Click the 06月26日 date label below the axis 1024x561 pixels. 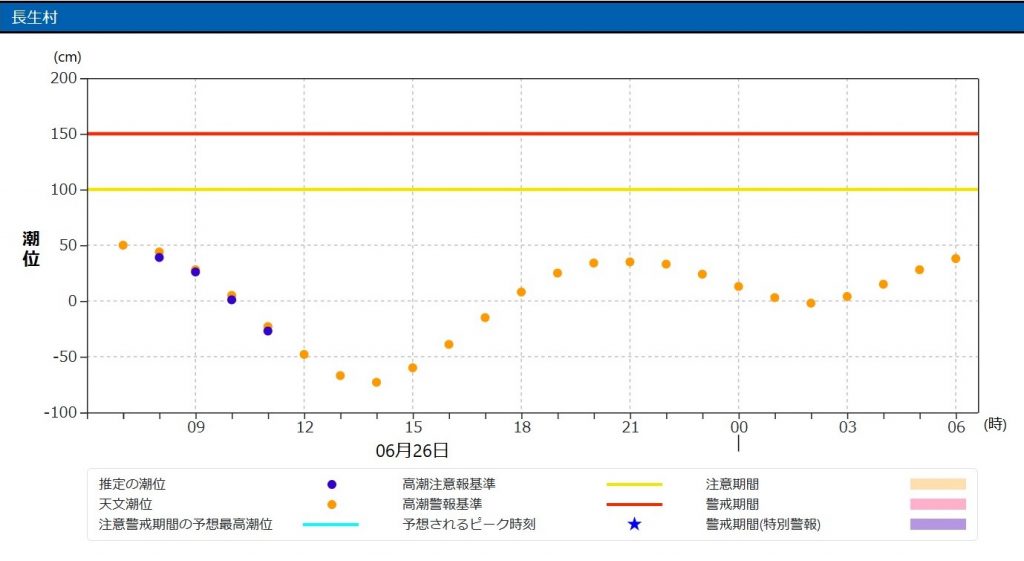click(412, 450)
